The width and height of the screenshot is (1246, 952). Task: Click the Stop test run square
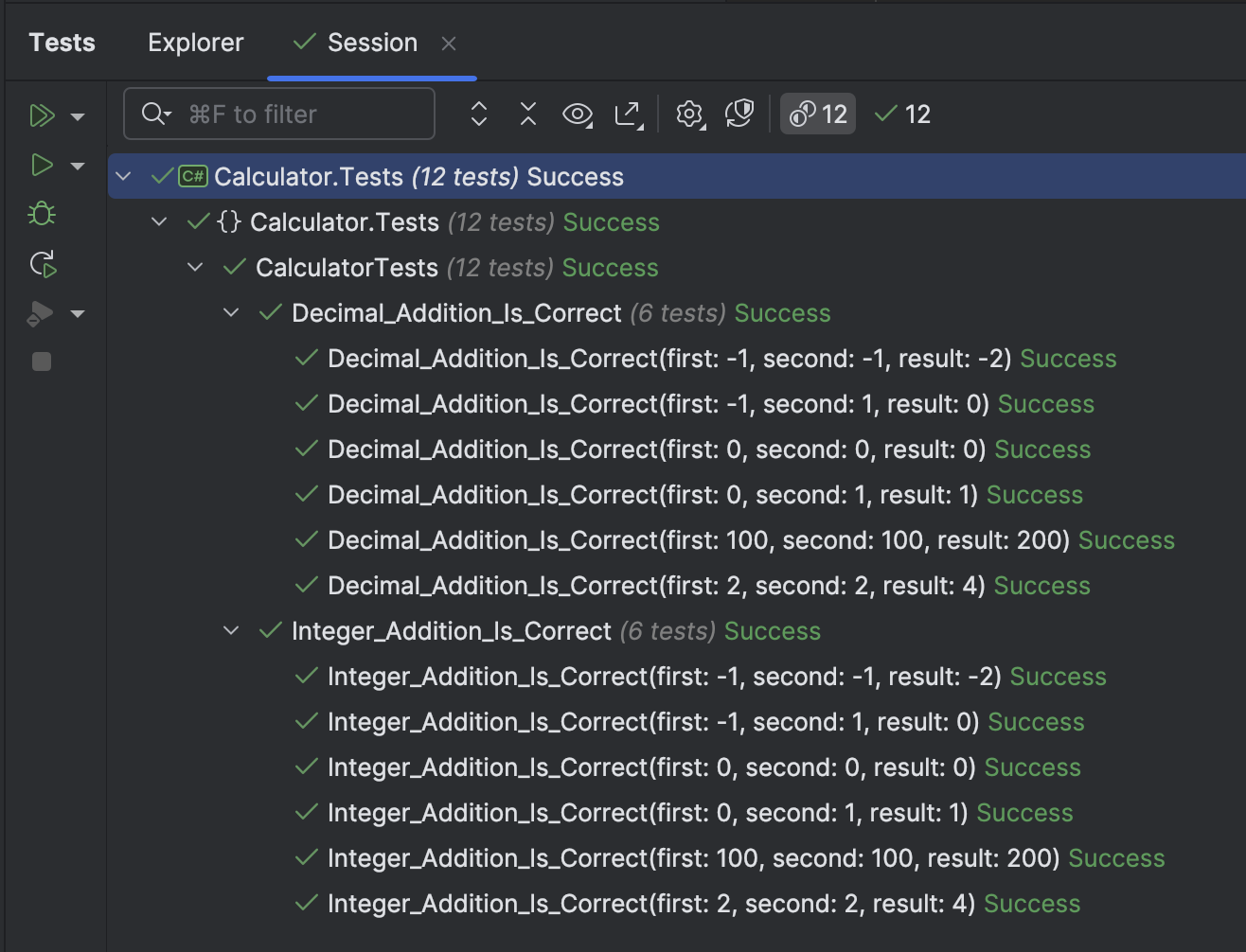pos(41,361)
